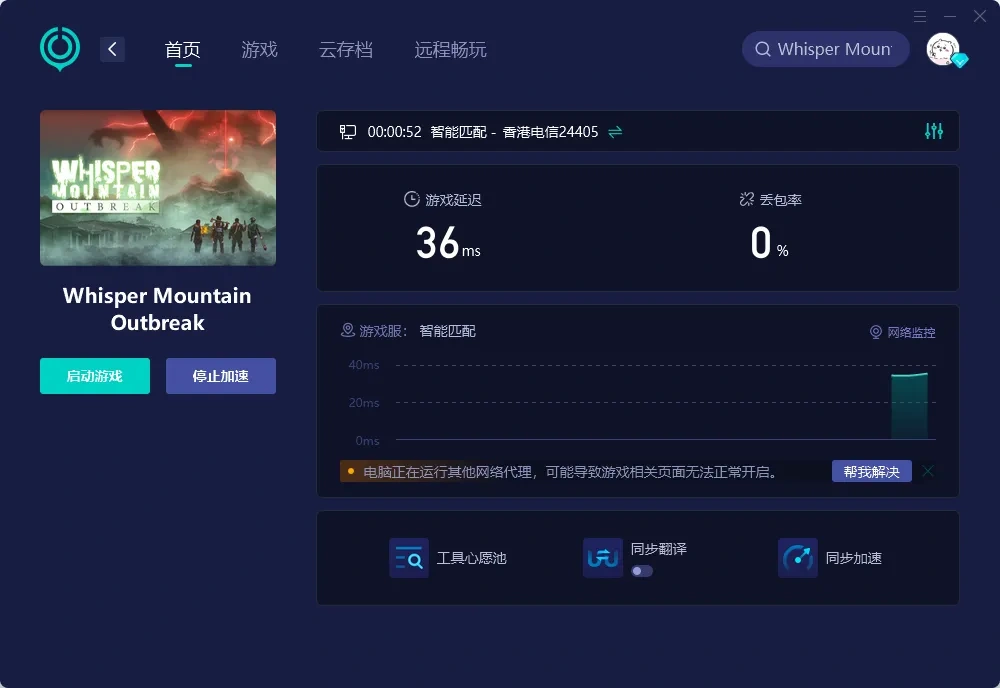
Task: Open the user avatar profile
Action: click(x=943, y=49)
